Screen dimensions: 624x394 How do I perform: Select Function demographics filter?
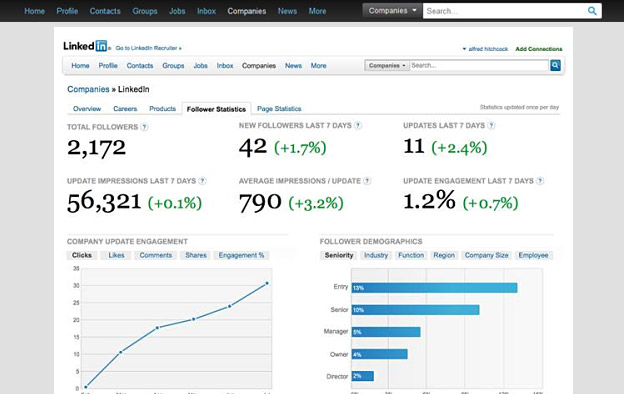click(x=411, y=255)
